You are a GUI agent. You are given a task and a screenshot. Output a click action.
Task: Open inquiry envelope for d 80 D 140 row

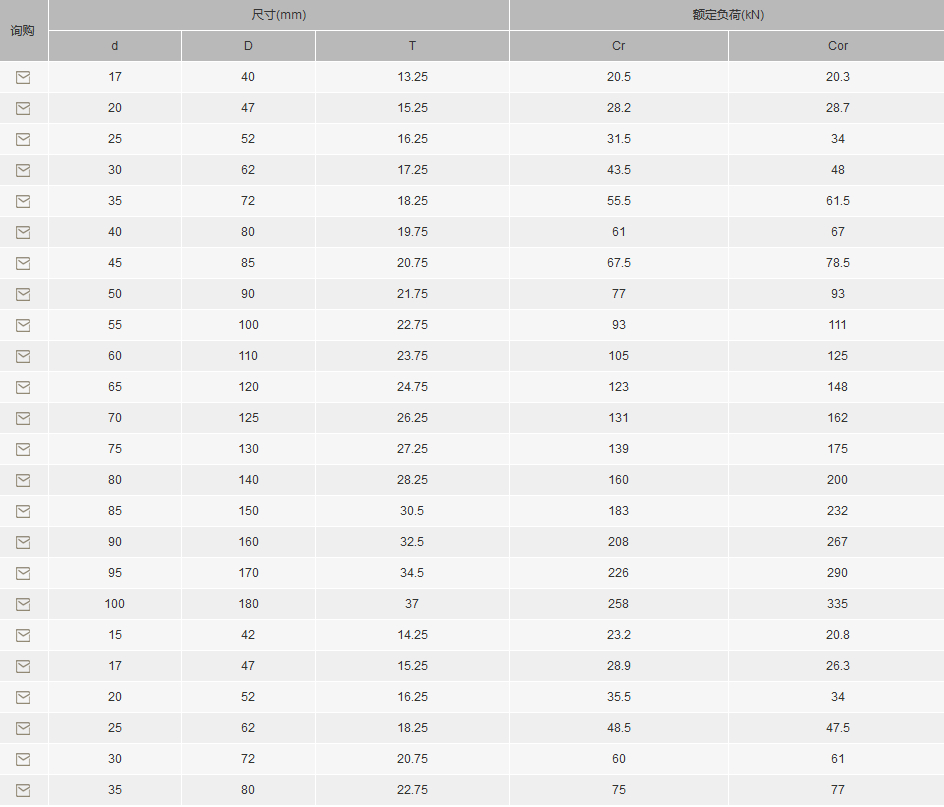[23, 481]
